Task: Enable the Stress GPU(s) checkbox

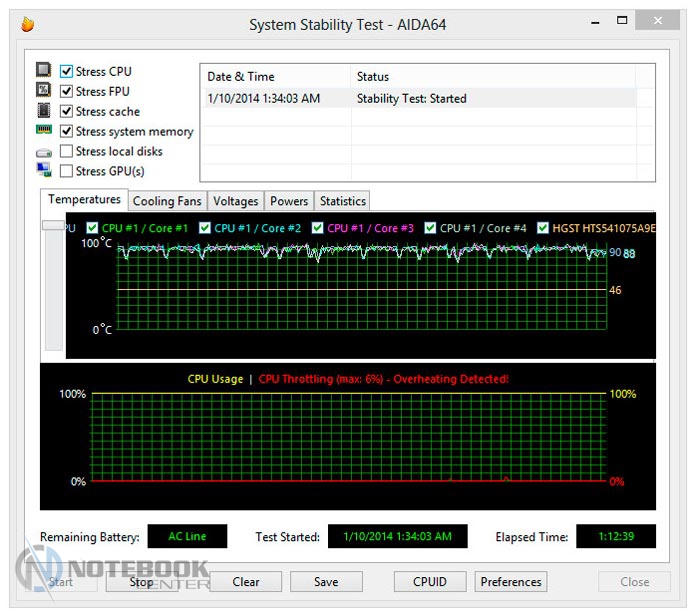Action: pos(67,172)
